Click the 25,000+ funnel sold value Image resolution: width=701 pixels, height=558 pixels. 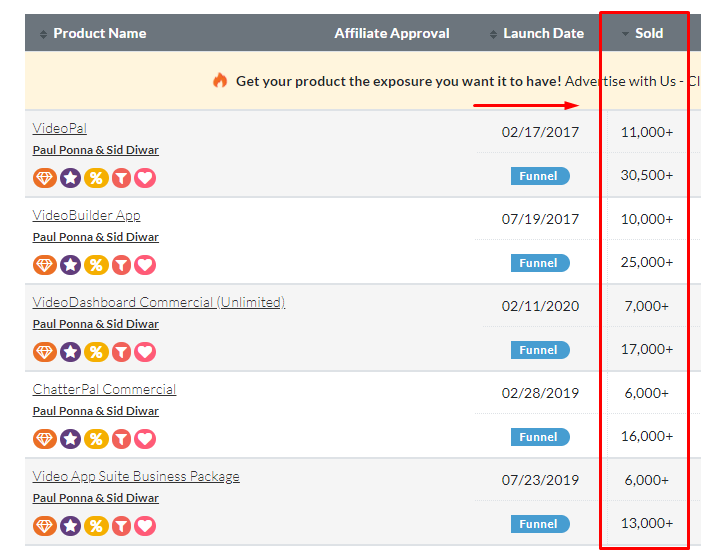point(647,262)
